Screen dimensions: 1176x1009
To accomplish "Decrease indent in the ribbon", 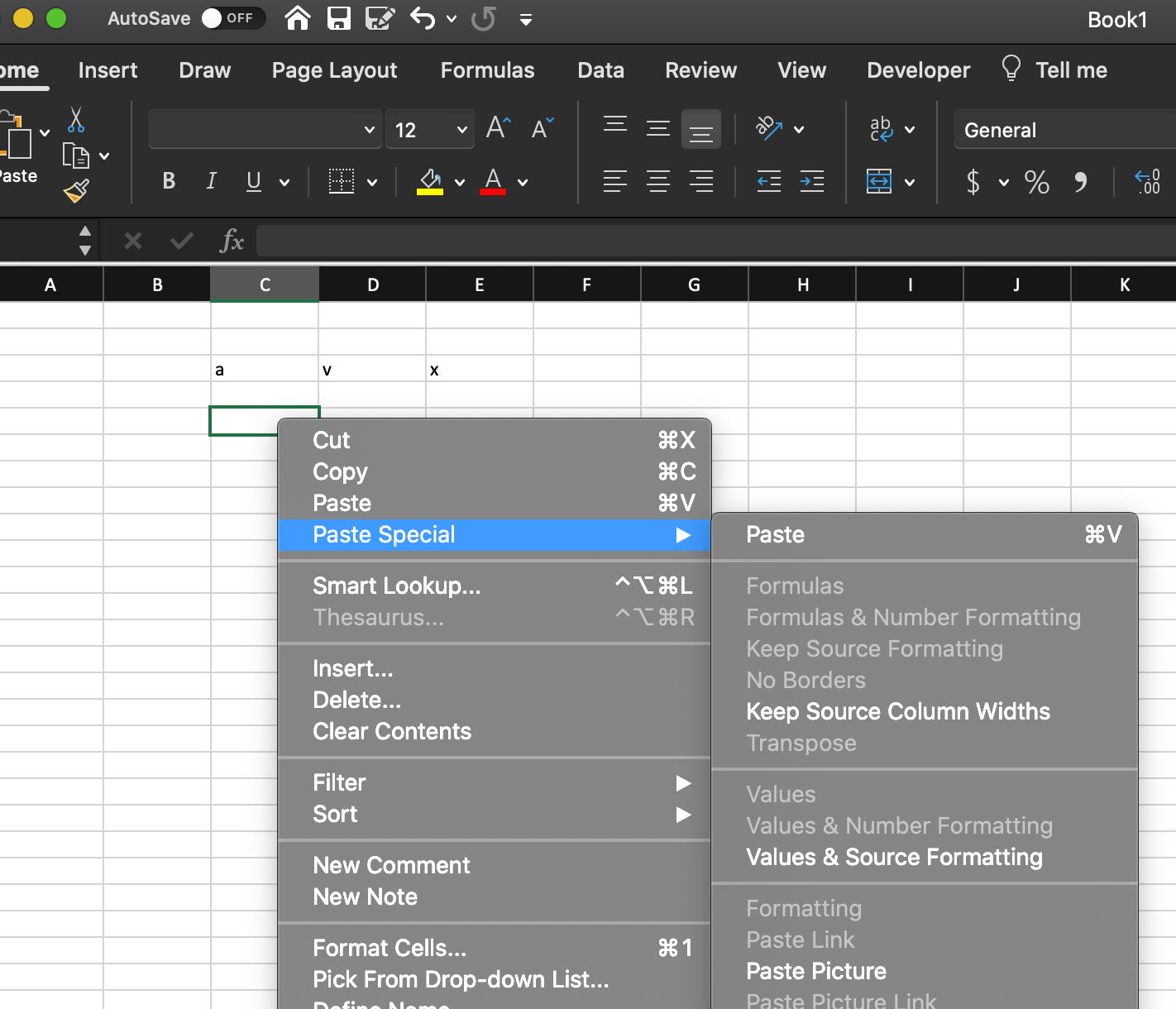I will [x=769, y=181].
